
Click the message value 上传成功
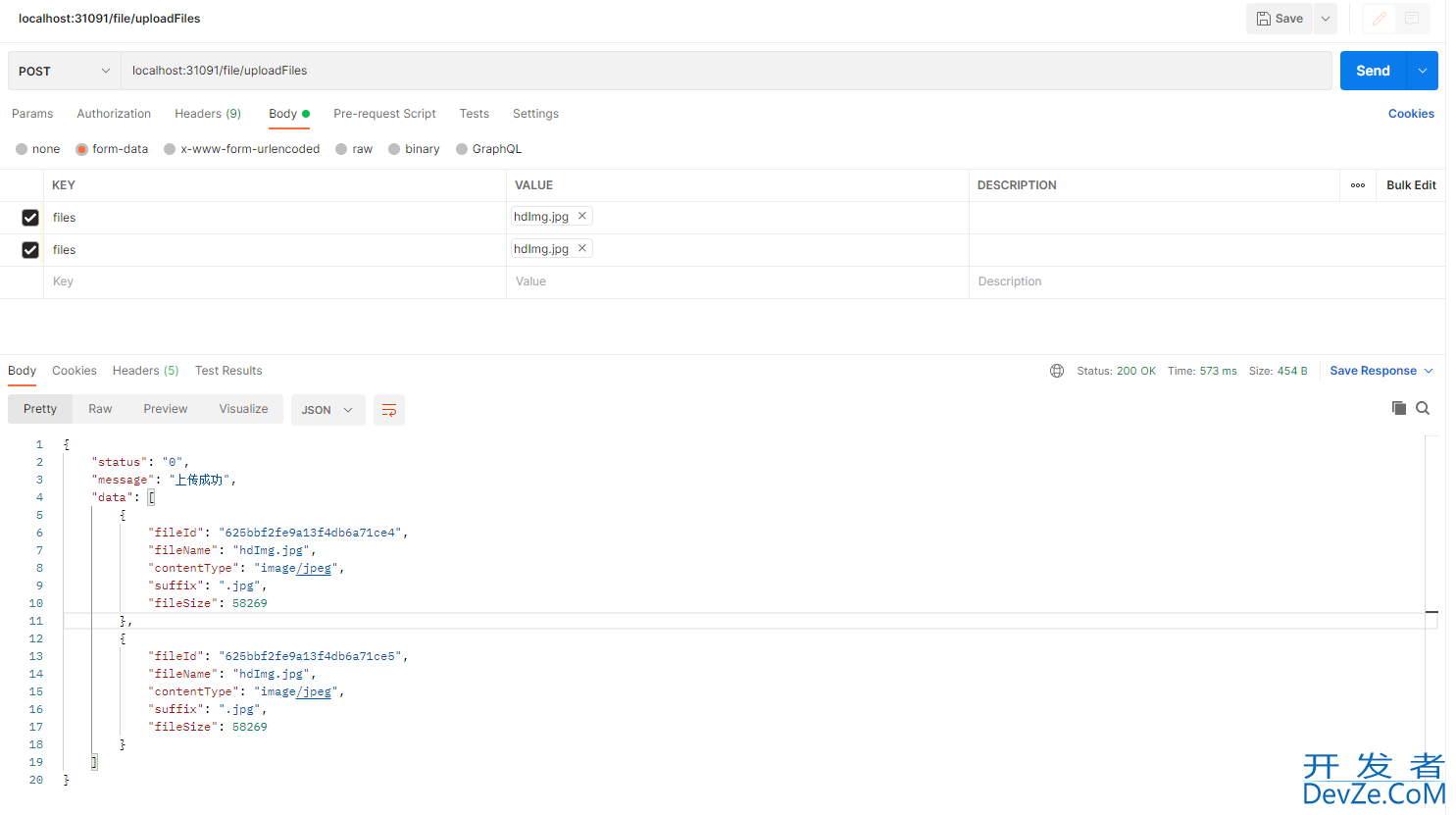[200, 480]
